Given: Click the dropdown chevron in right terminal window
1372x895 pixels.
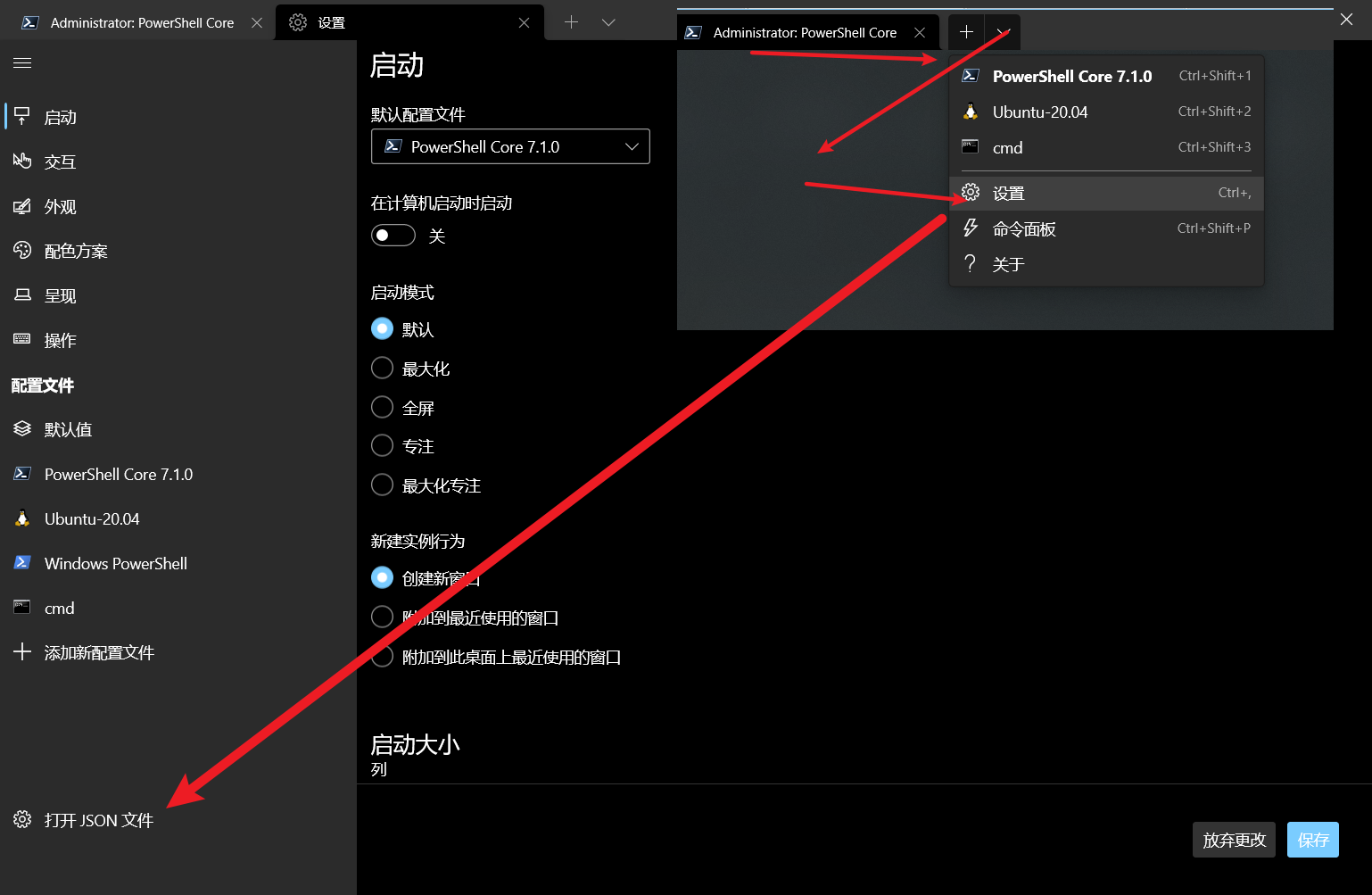Looking at the screenshot, I should tap(1003, 32).
